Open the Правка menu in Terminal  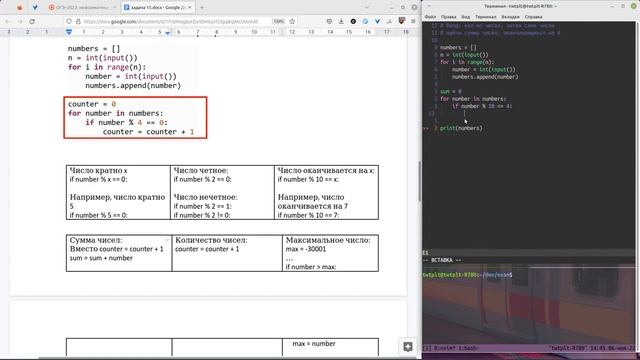click(x=449, y=17)
